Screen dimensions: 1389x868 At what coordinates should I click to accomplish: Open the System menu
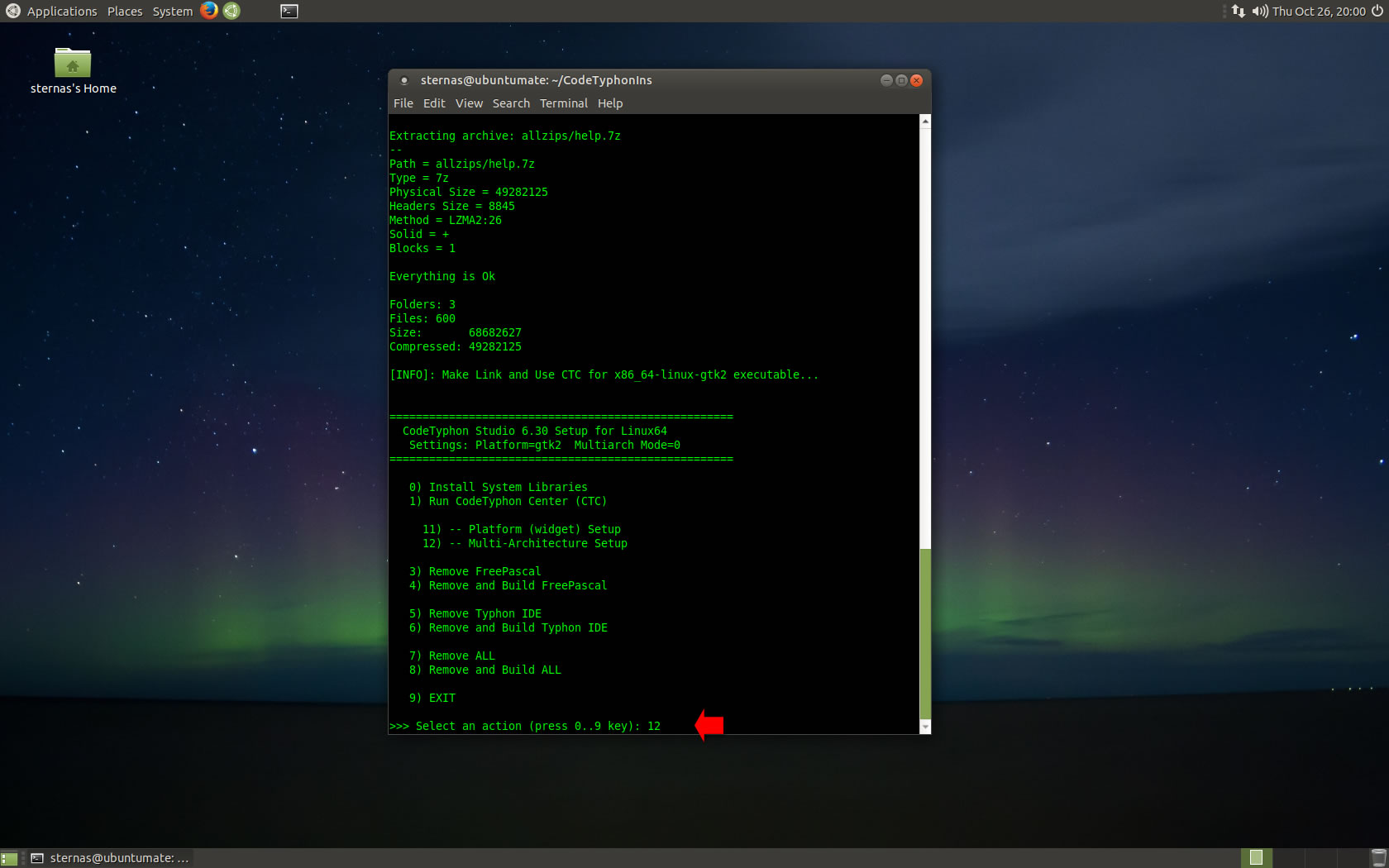coord(173,11)
